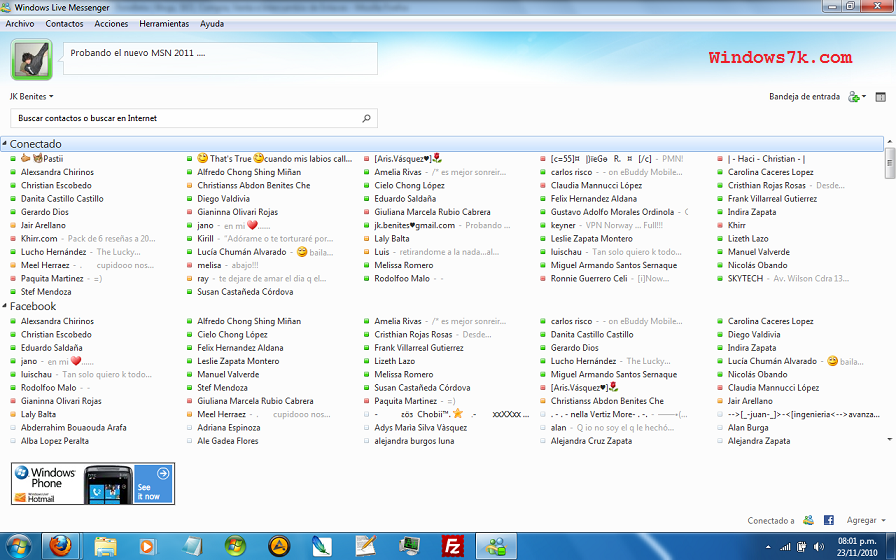Click the contact list vertical scrollbar
This screenshot has width=896, height=560.
click(x=889, y=163)
